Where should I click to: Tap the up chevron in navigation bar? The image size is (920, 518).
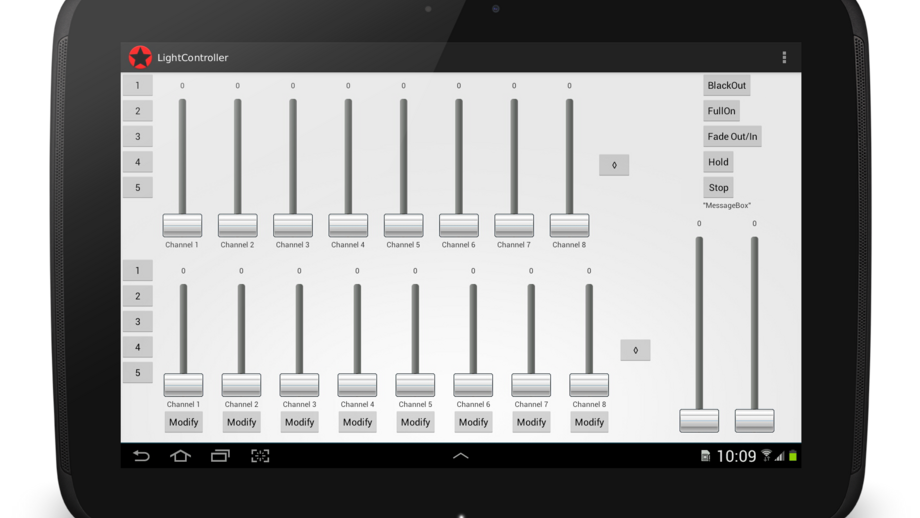(x=461, y=456)
